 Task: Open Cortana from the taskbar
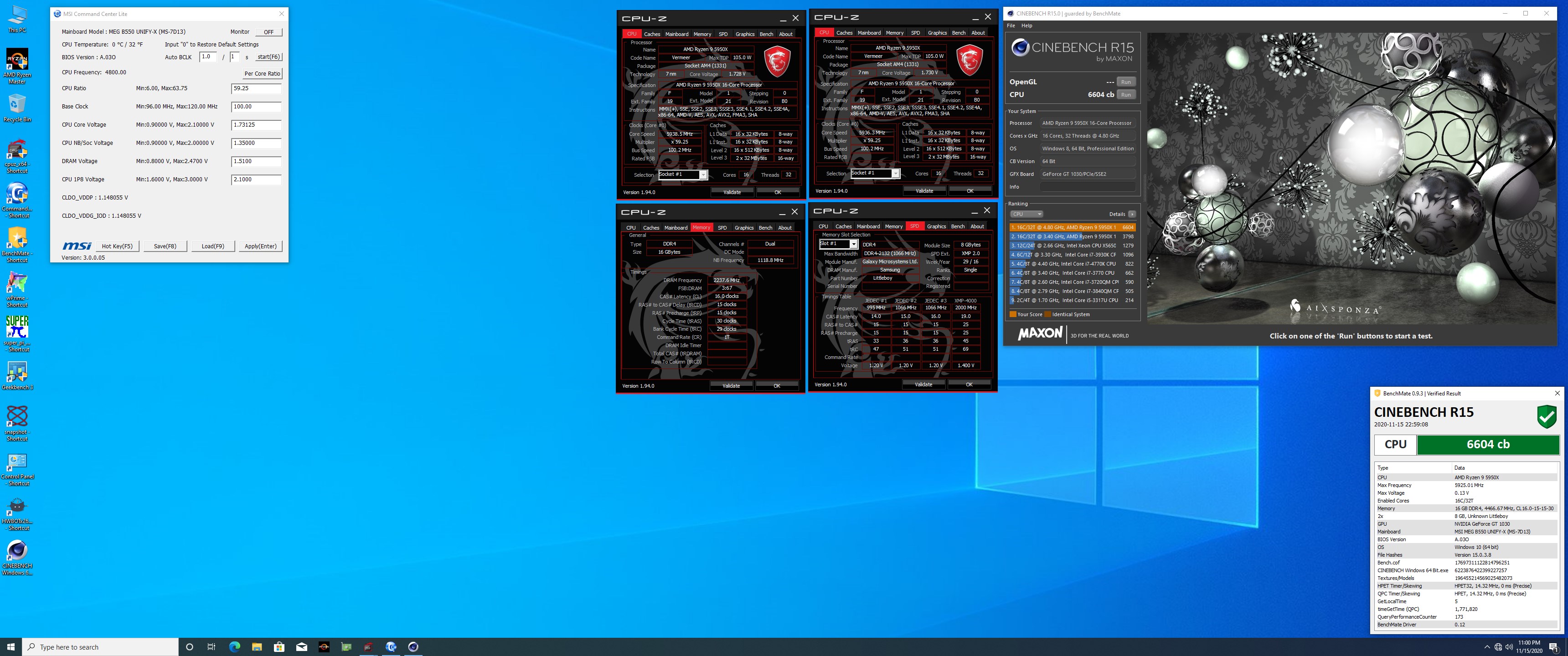point(189,646)
